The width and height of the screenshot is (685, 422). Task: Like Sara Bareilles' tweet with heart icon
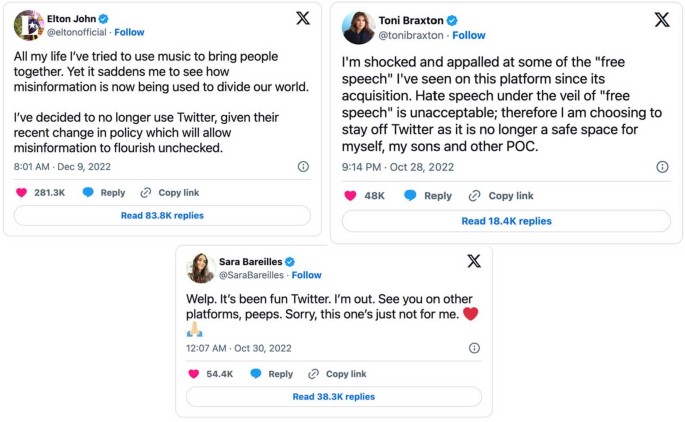pyautogui.click(x=194, y=374)
